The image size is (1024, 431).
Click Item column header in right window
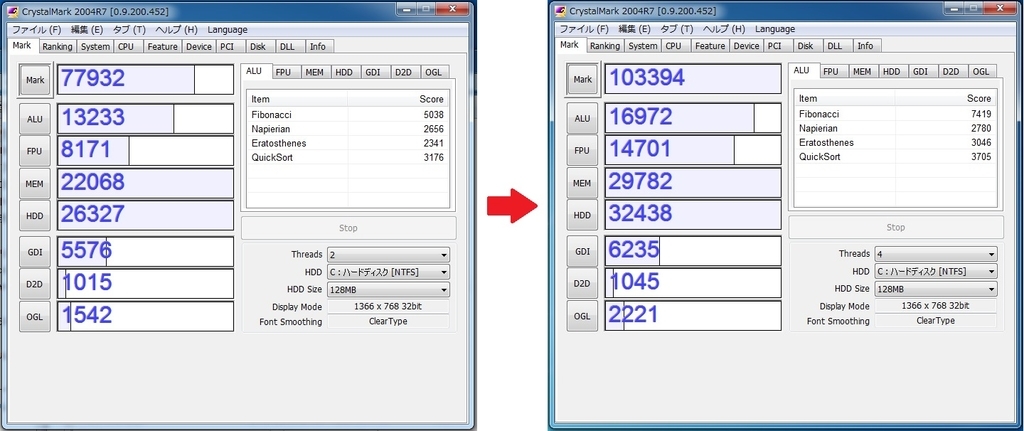coord(845,99)
